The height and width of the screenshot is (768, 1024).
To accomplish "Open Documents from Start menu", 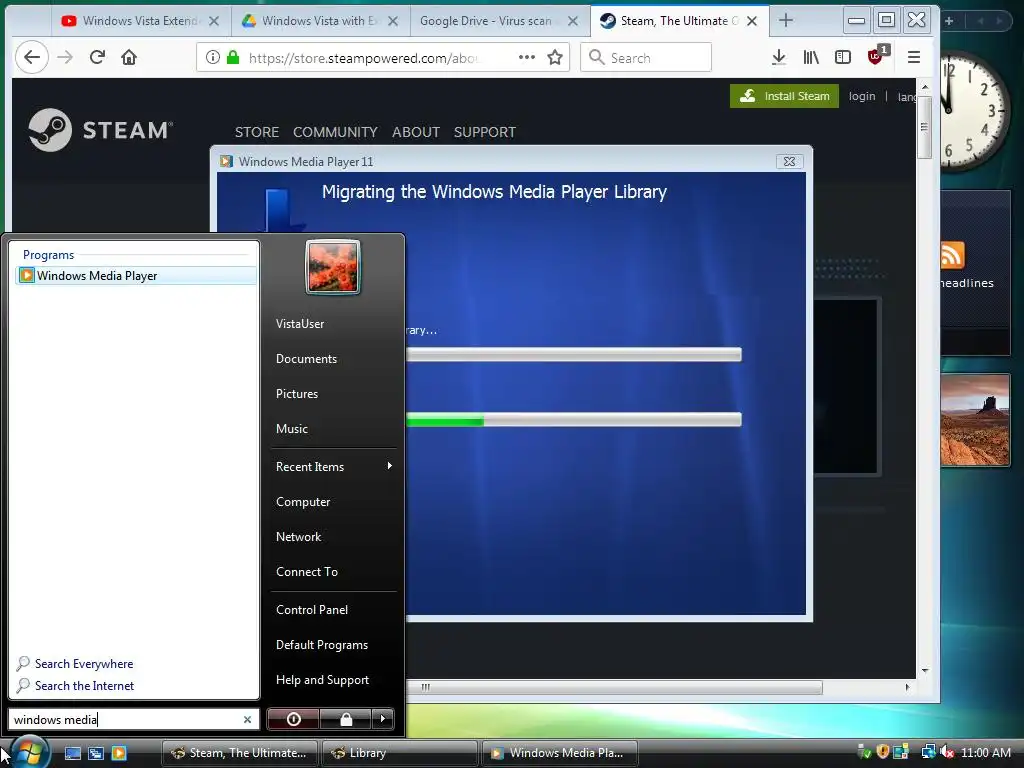I will (x=306, y=359).
